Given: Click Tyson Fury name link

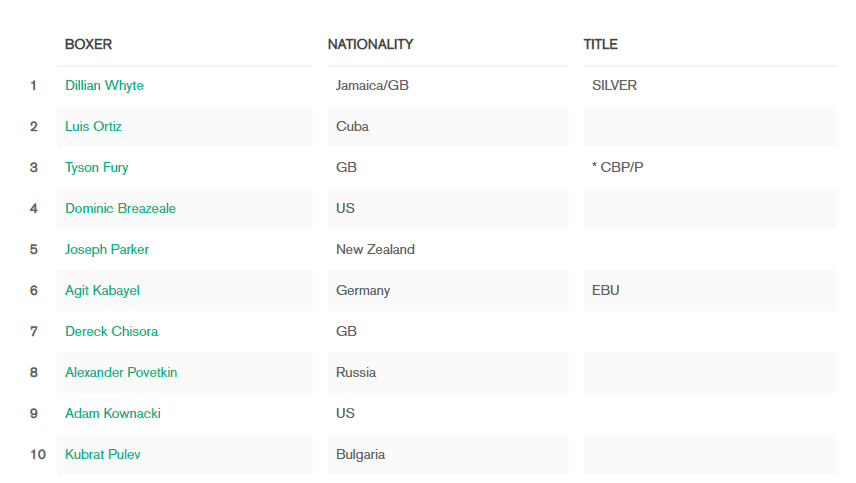Looking at the screenshot, I should (97, 168).
